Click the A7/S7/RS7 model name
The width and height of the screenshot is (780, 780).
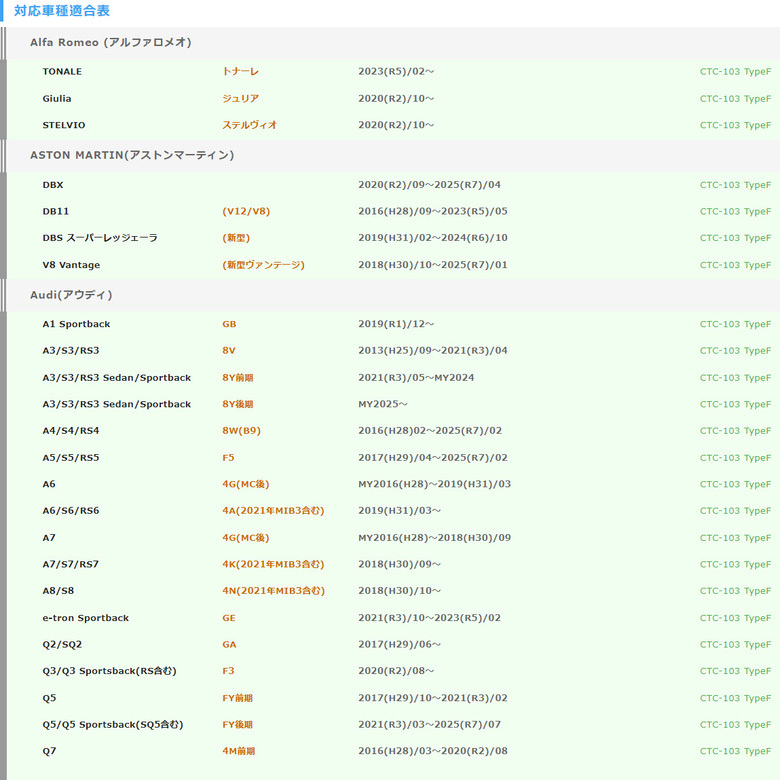[71, 564]
